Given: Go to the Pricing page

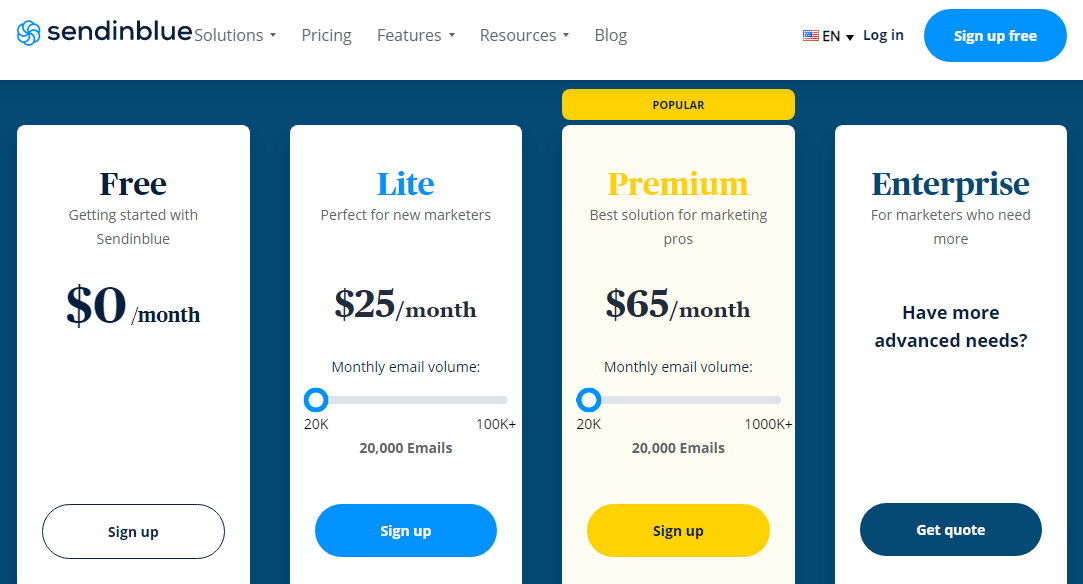Looking at the screenshot, I should 326,35.
